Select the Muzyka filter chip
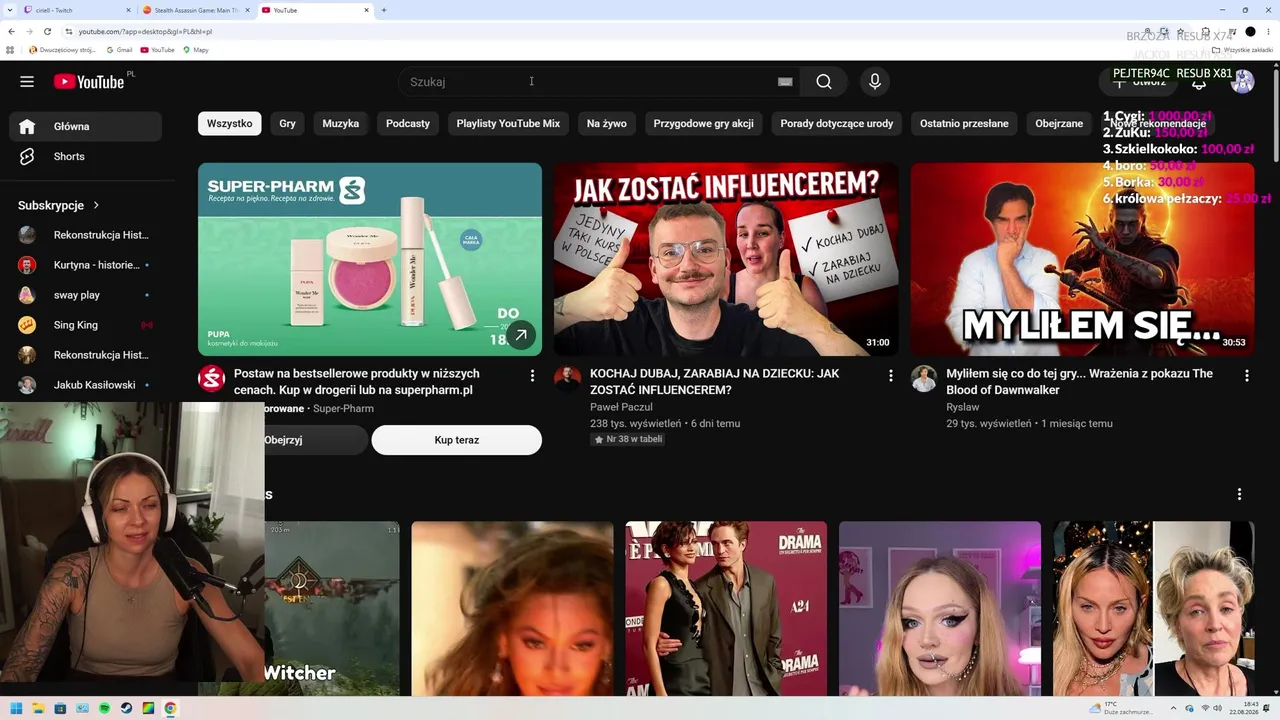Viewport: 1280px width, 720px height. tap(341, 123)
